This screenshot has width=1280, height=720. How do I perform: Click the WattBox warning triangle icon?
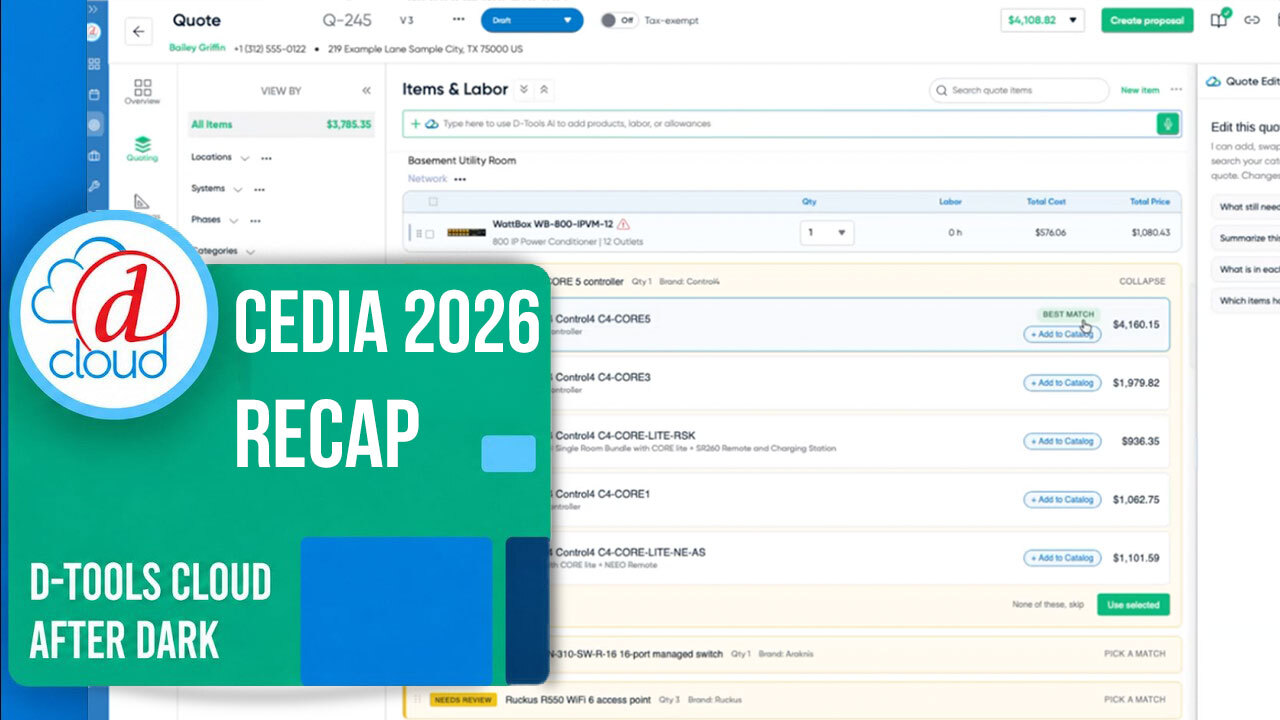[x=624, y=224]
